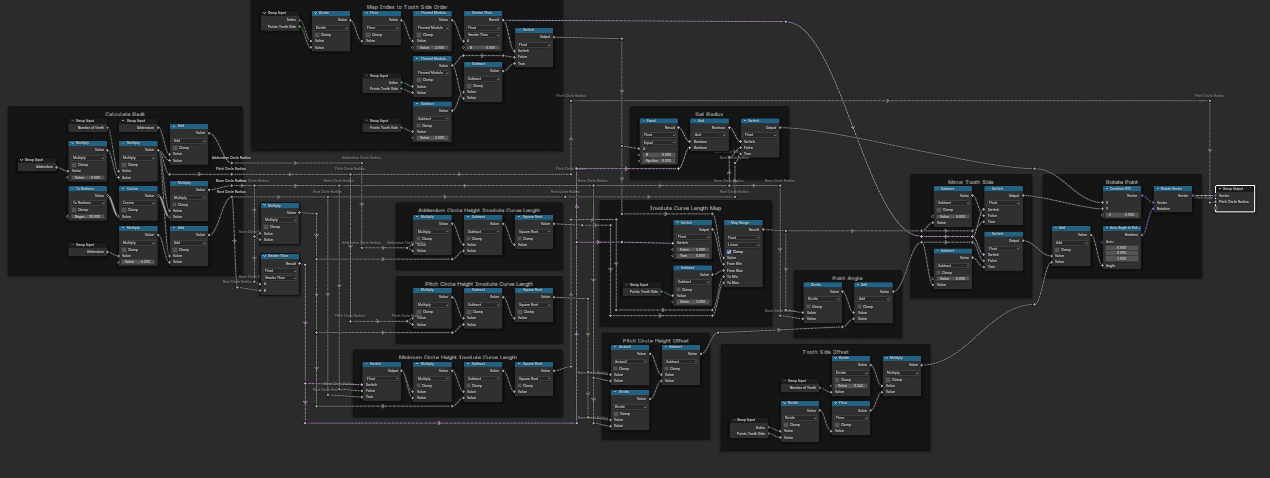The image size is (1270, 478).
Task: Click the Axis Angle to Rotation output socket
Action: [x=1143, y=234]
